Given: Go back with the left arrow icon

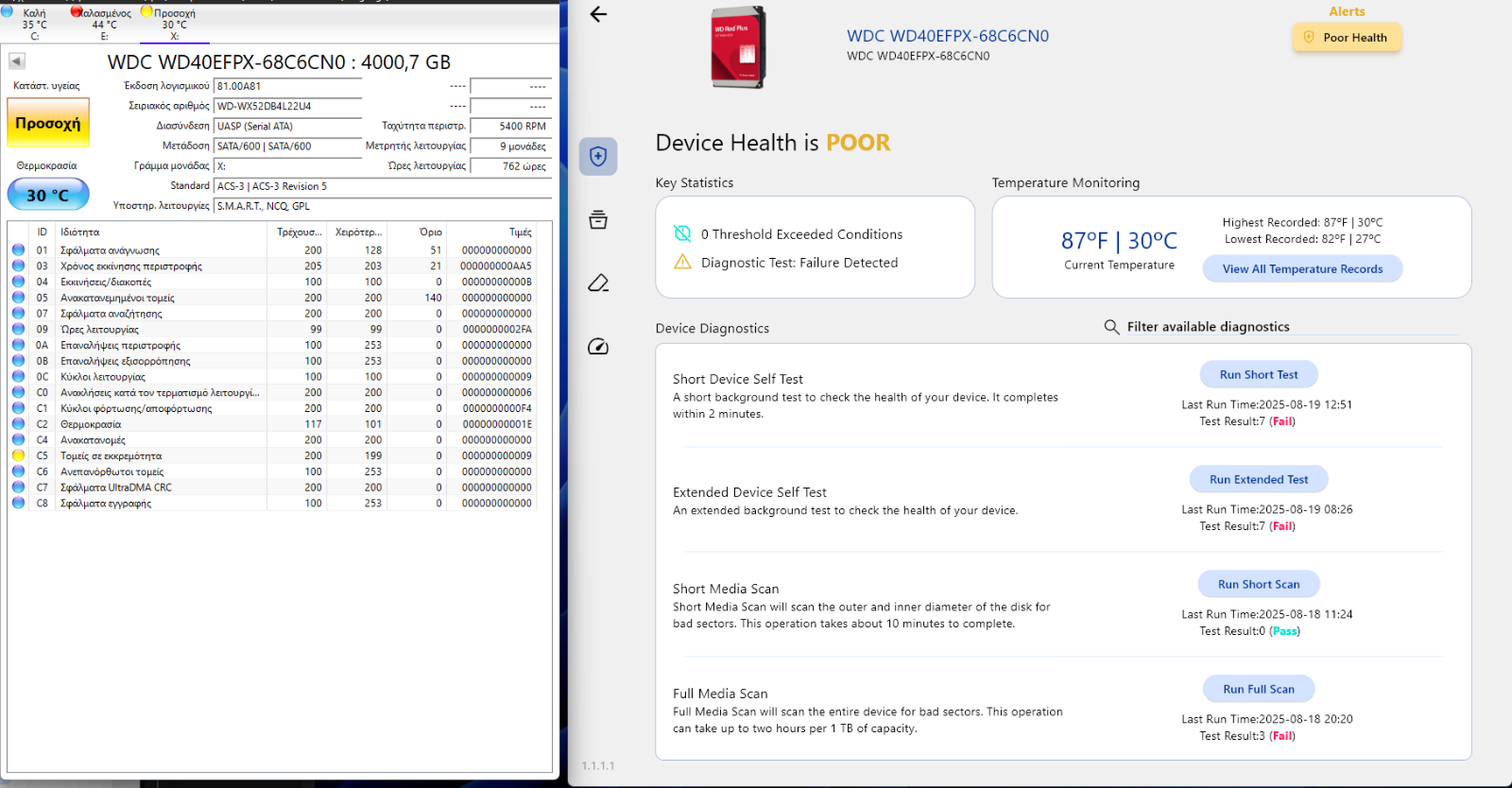Looking at the screenshot, I should coord(598,14).
